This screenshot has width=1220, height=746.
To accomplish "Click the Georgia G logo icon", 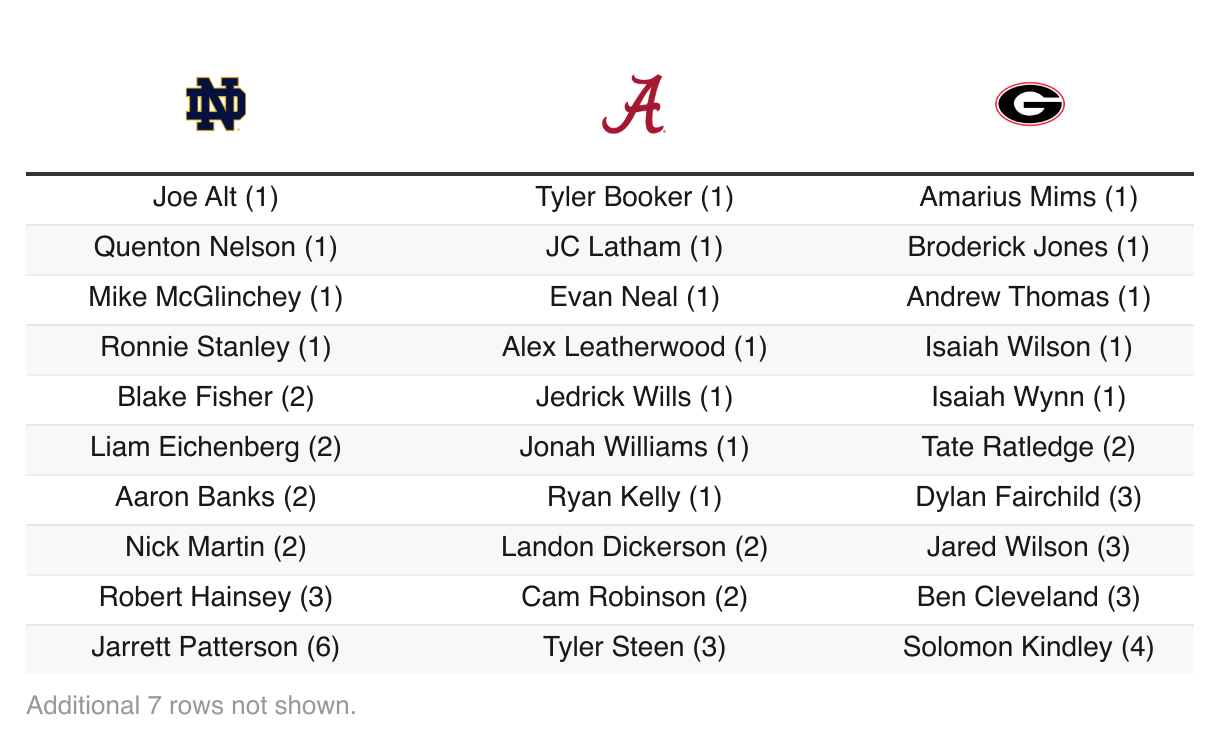I will click(x=1029, y=105).
